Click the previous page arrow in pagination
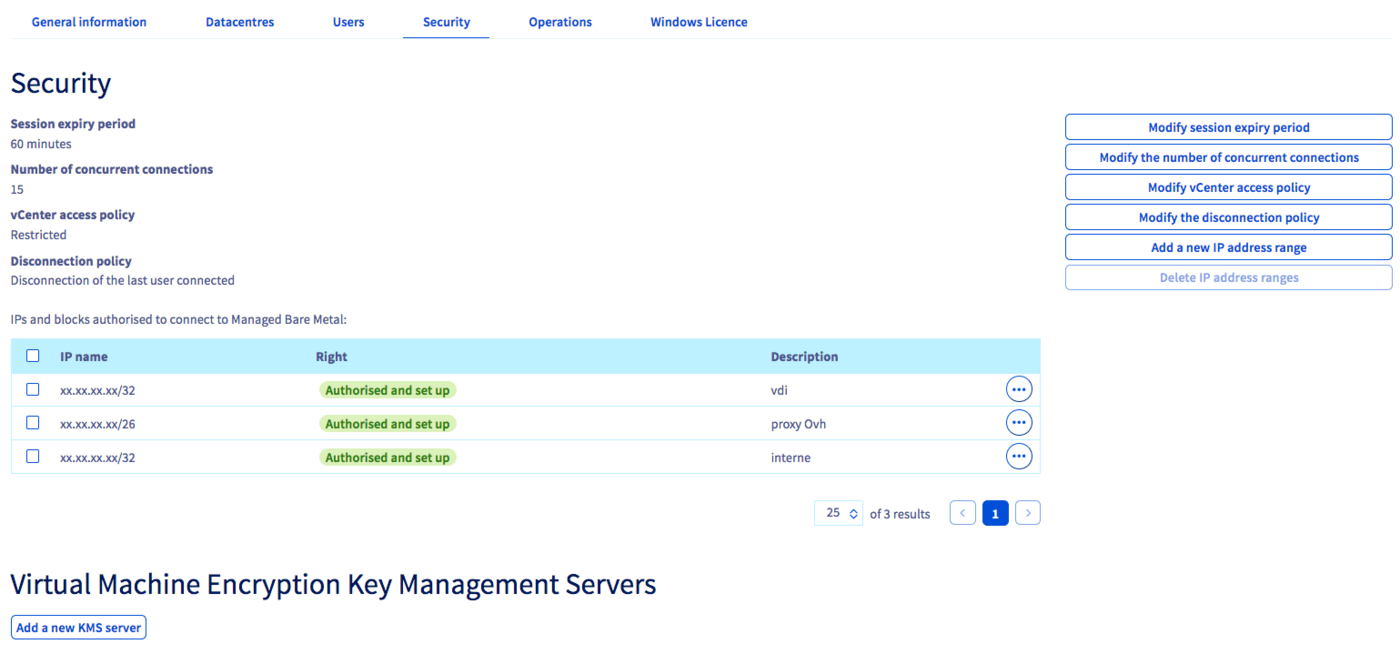 [x=962, y=512]
